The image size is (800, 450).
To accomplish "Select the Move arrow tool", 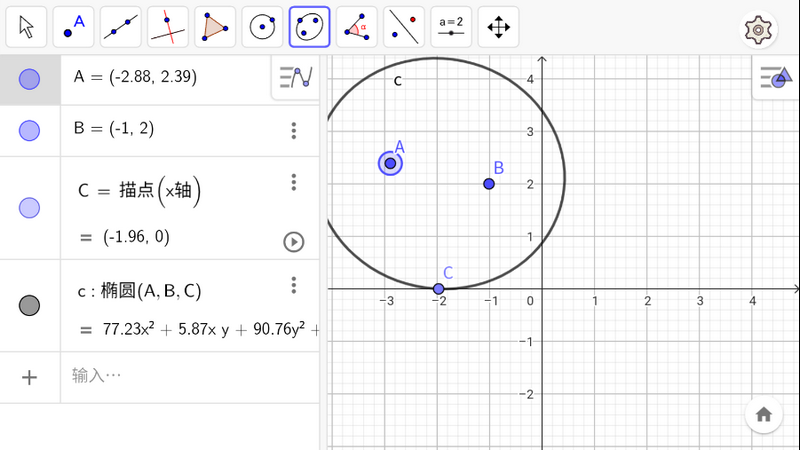I will coord(27,27).
